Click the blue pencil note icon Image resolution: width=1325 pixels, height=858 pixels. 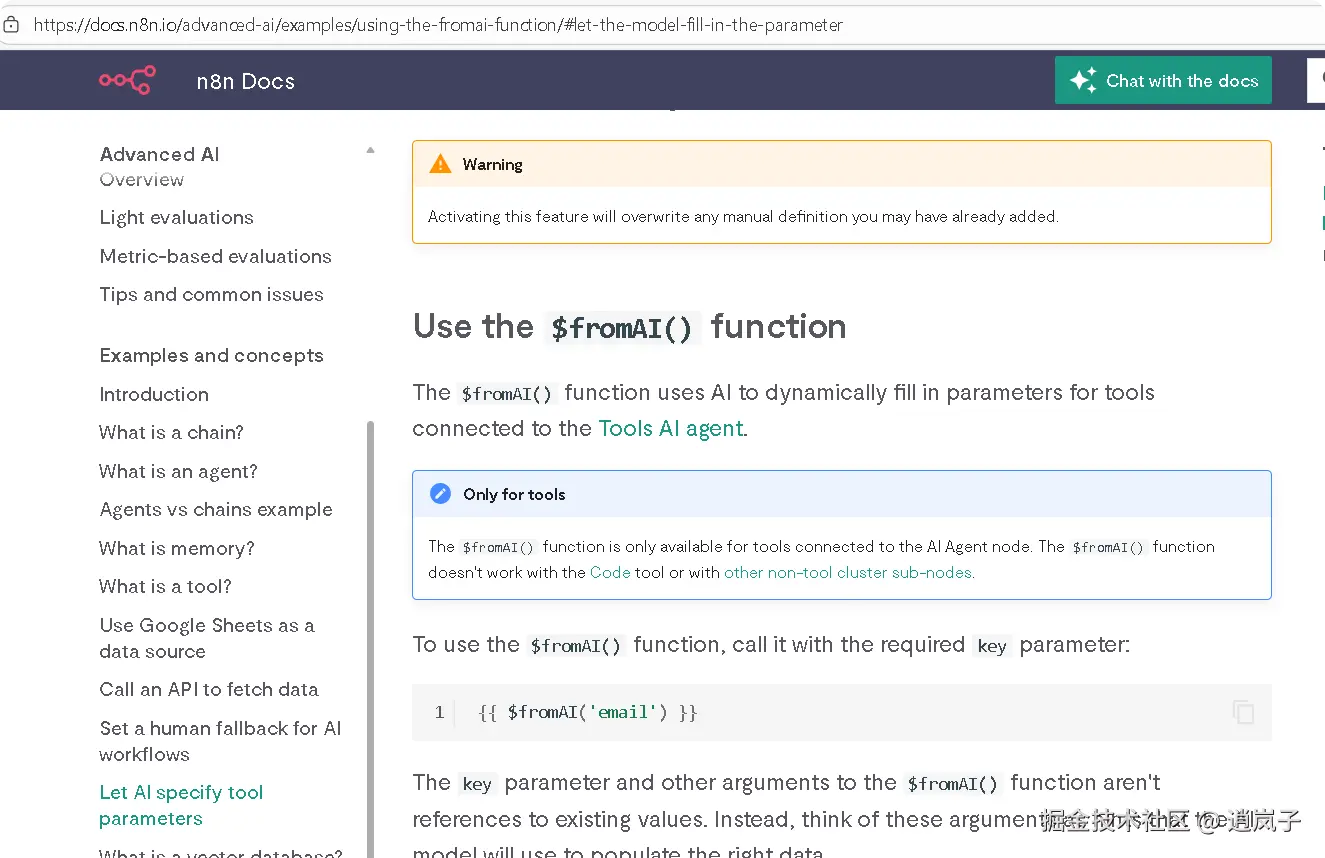click(440, 494)
